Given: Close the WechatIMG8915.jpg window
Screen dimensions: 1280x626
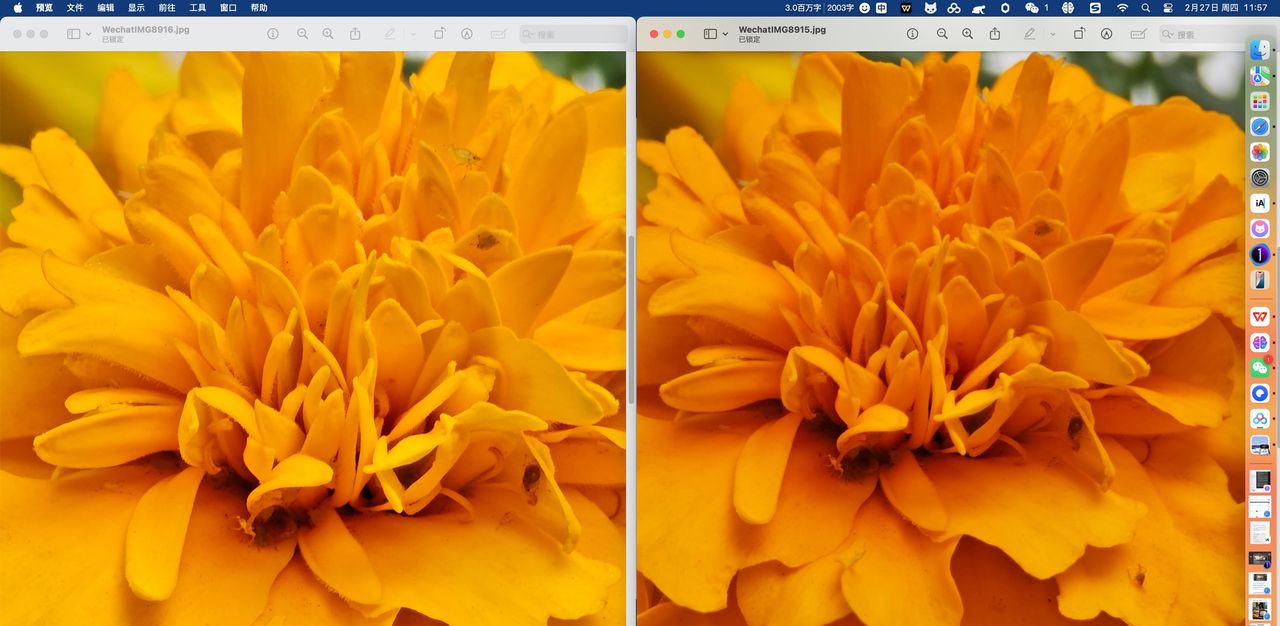Looking at the screenshot, I should point(654,34).
